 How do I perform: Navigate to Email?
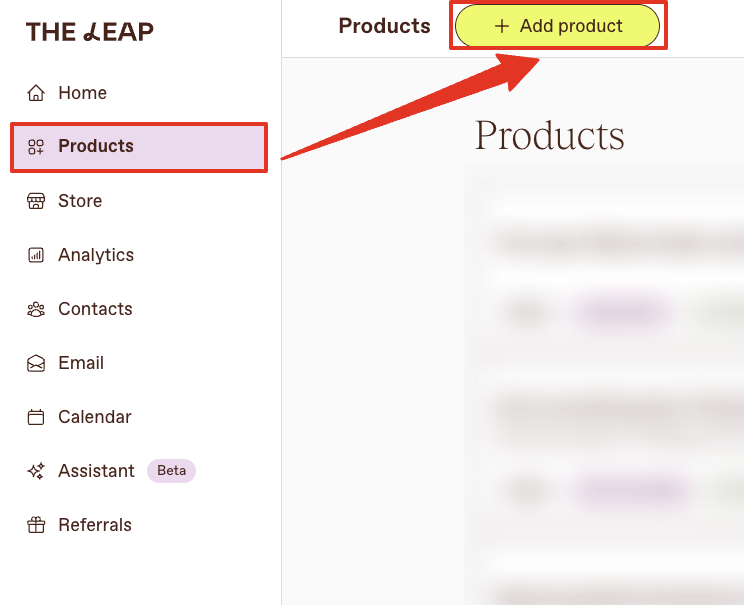[81, 363]
